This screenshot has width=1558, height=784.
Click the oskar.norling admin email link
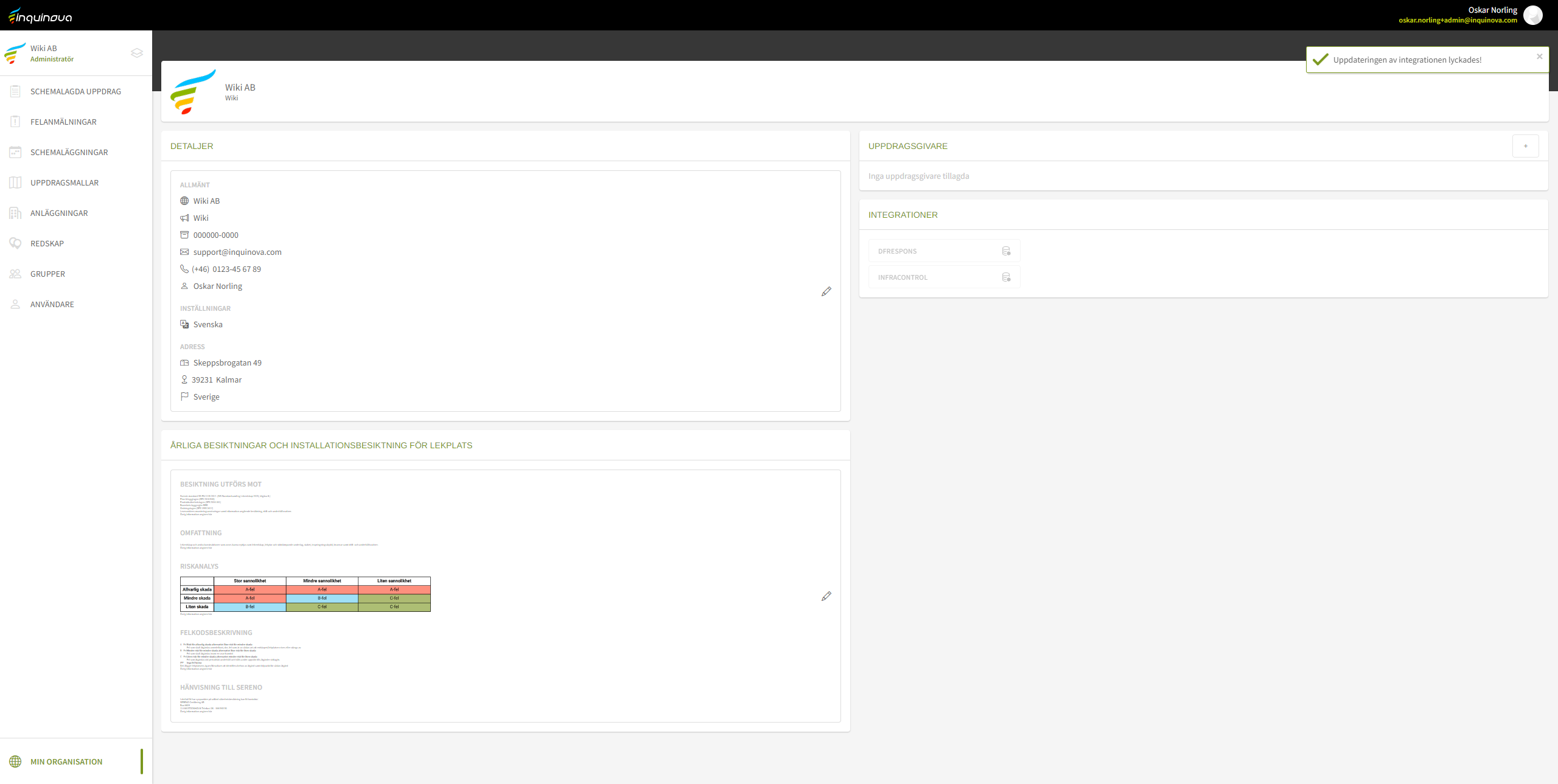pyautogui.click(x=1458, y=20)
